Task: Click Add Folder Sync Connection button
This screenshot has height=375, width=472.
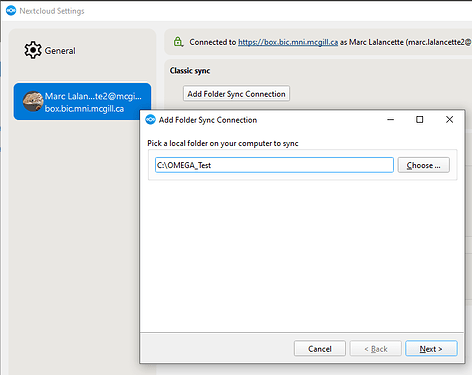Action: tap(236, 94)
